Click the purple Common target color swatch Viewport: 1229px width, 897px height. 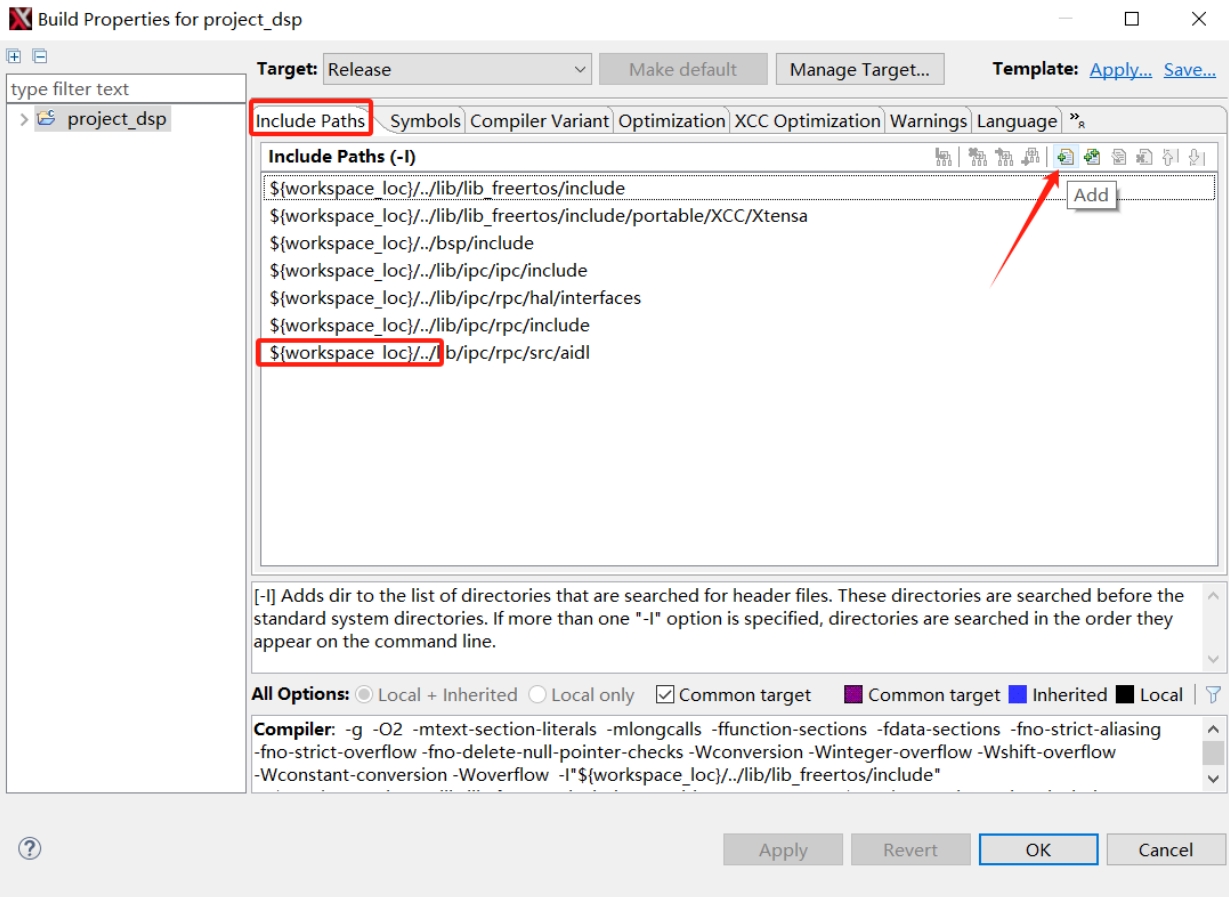(853, 694)
